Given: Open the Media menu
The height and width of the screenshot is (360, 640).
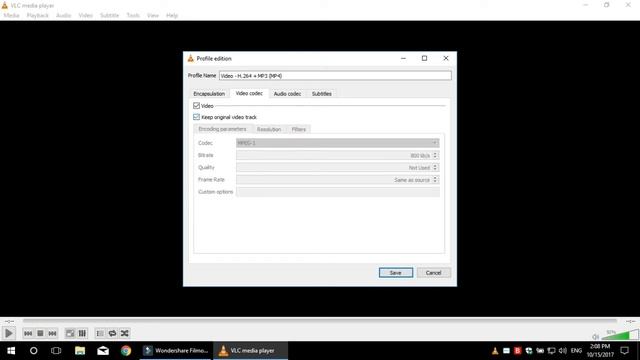Looking at the screenshot, I should pos(11,16).
